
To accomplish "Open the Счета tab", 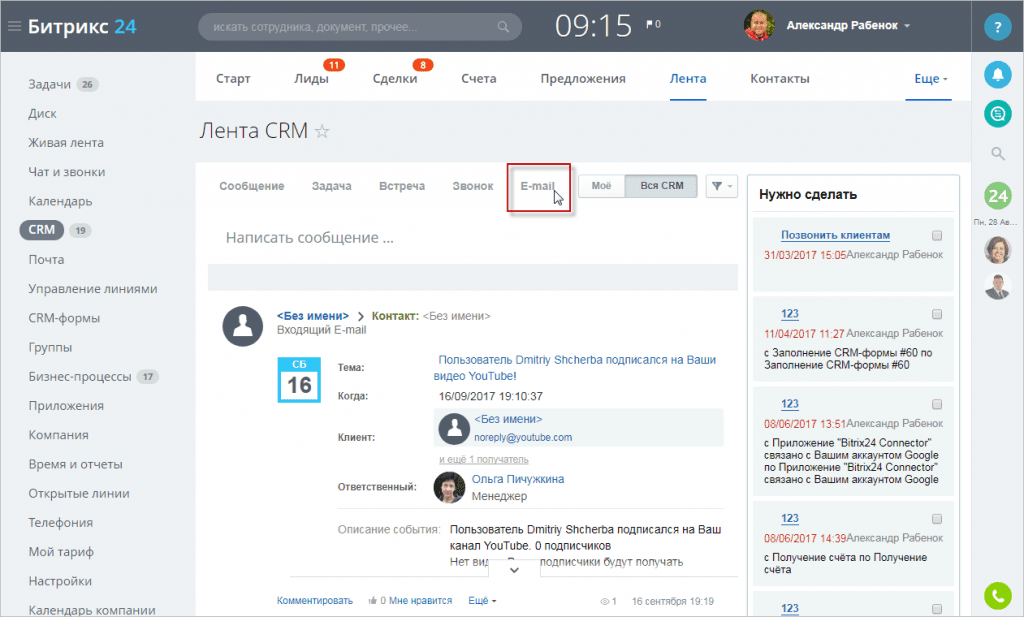I will pyautogui.click(x=479, y=78).
